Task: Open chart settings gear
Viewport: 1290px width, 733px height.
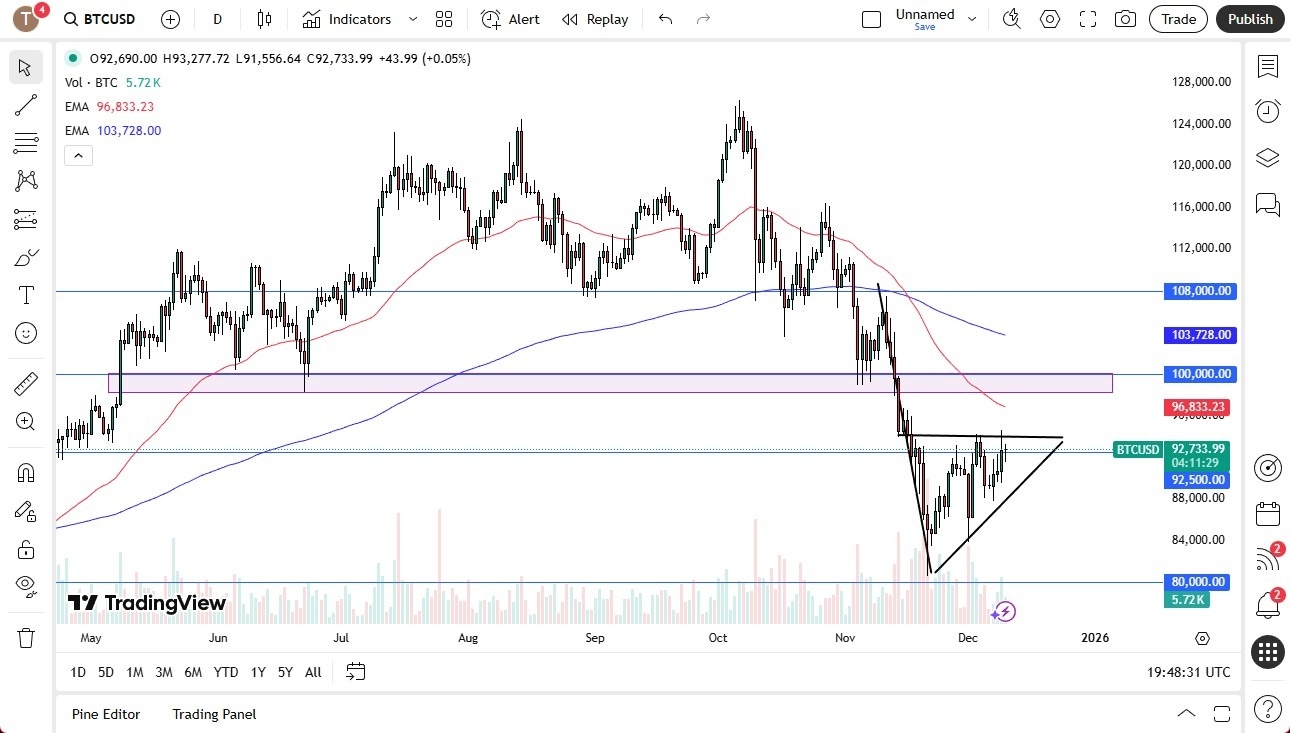Action: [1049, 18]
